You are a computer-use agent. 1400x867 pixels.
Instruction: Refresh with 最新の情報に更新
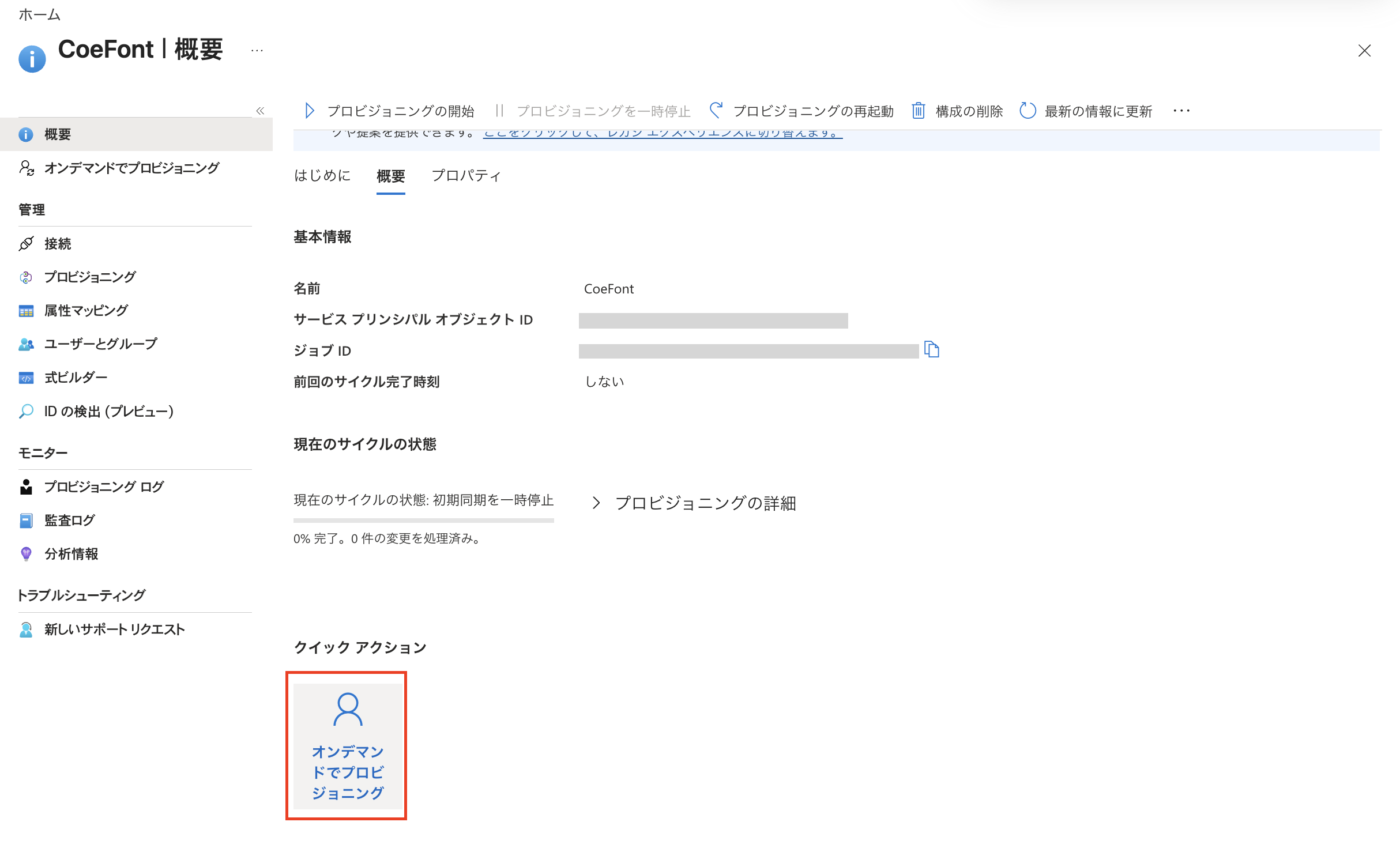pos(1086,111)
